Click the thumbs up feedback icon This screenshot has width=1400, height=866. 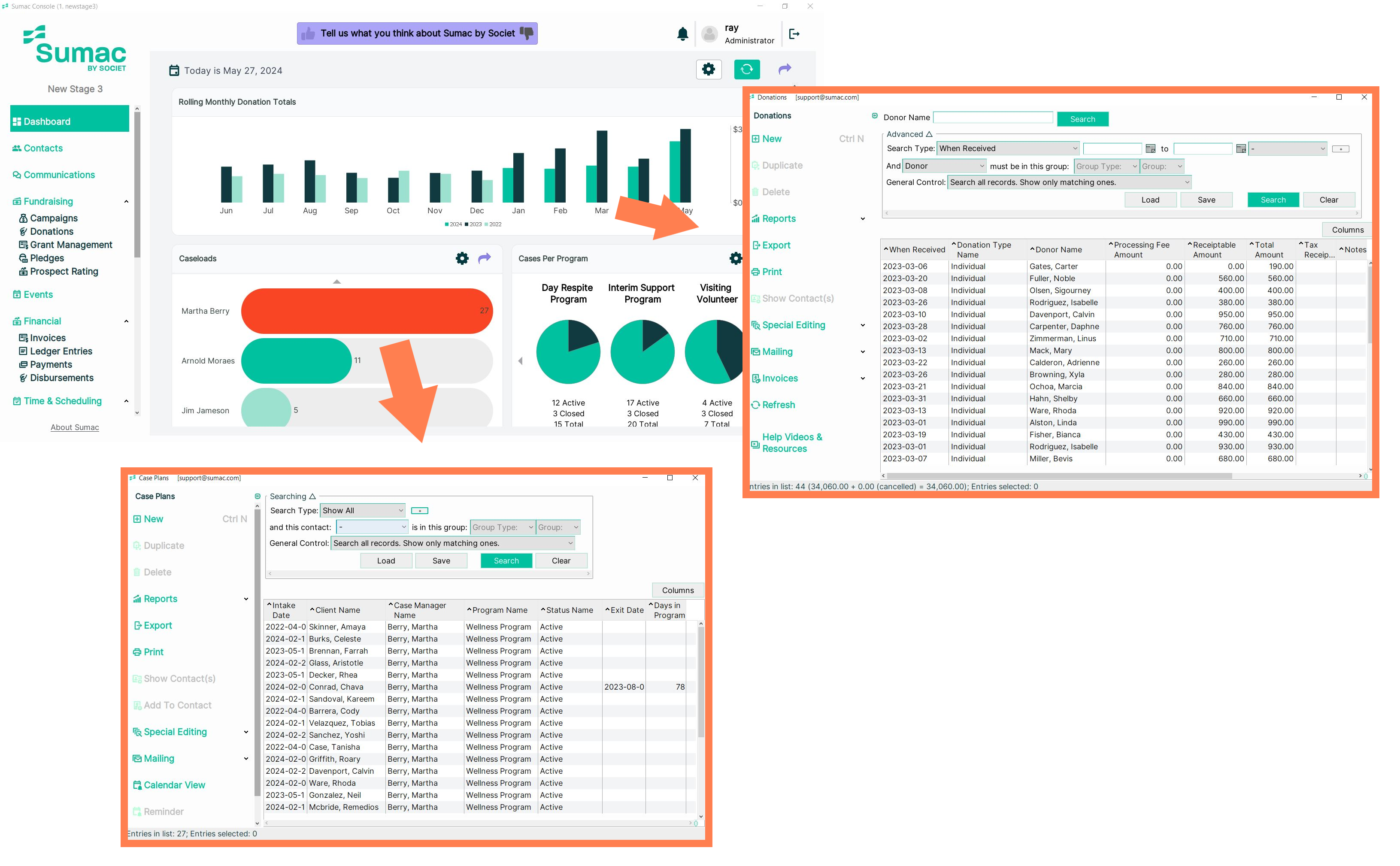[308, 33]
